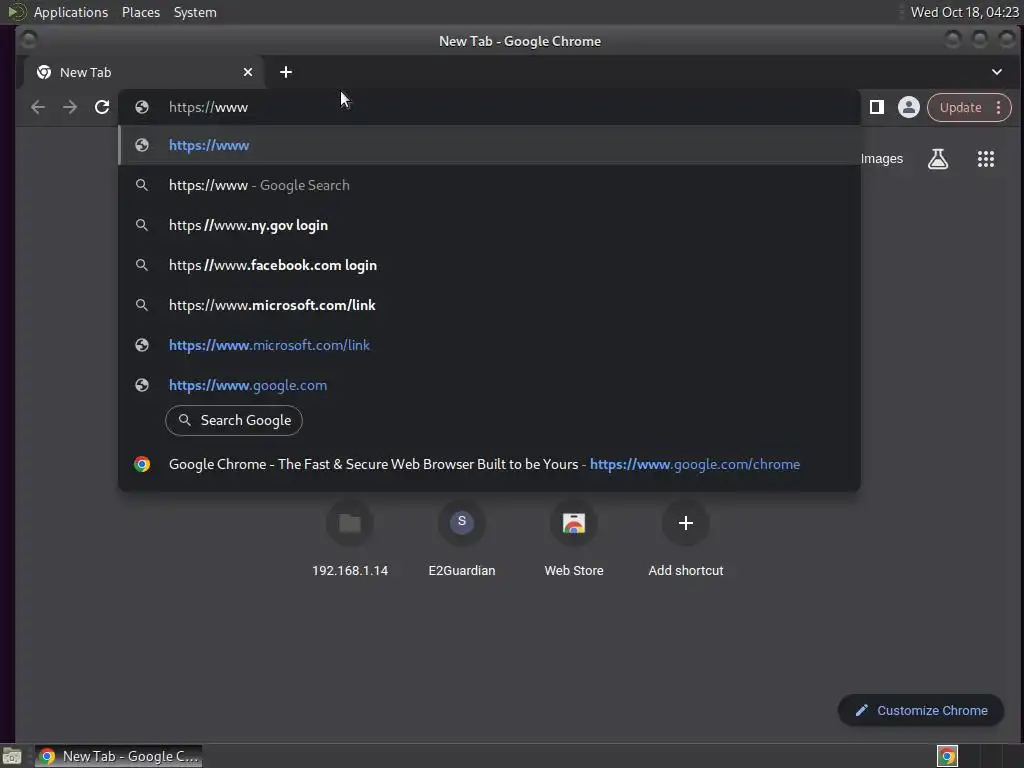Open the Images link

point(882,159)
